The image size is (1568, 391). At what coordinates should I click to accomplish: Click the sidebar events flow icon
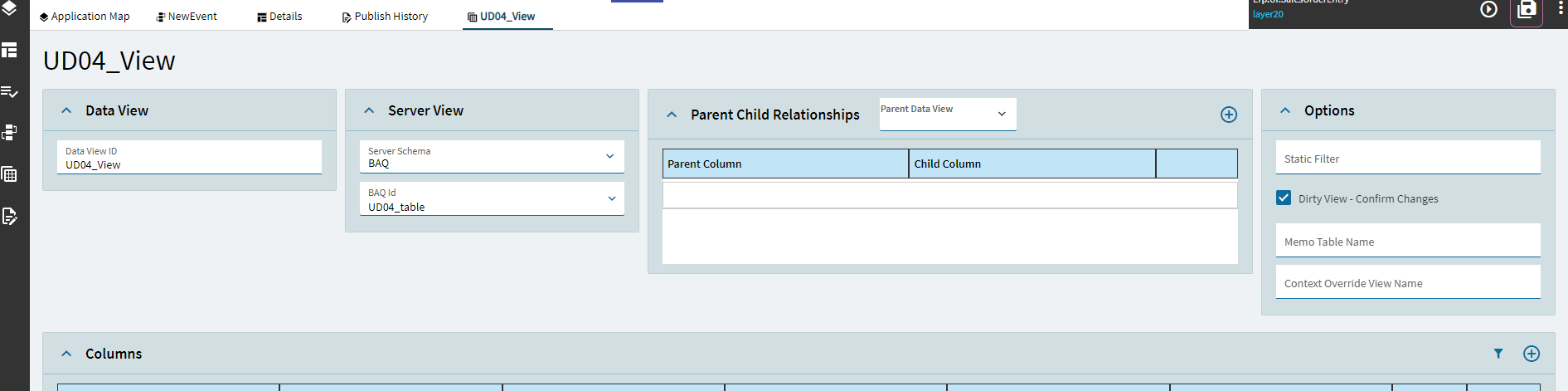(10, 133)
